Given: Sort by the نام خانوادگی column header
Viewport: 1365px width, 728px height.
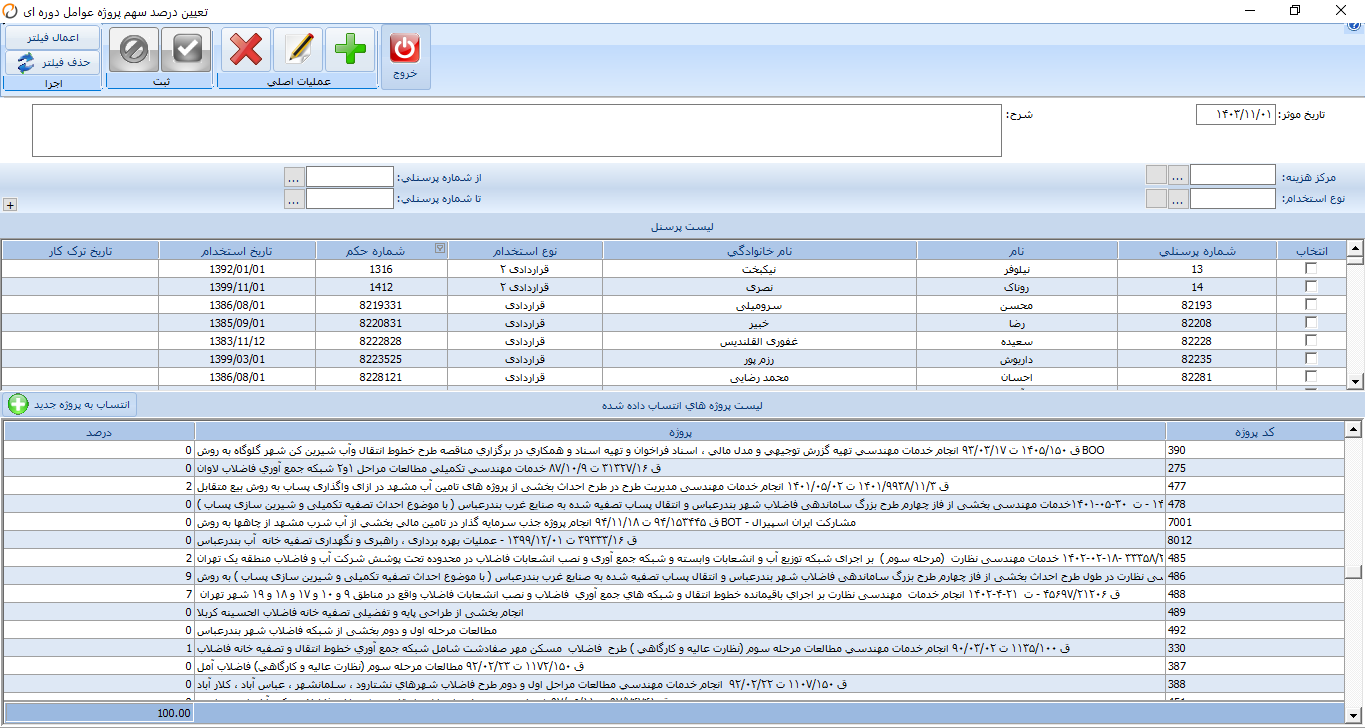Looking at the screenshot, I should click(760, 251).
